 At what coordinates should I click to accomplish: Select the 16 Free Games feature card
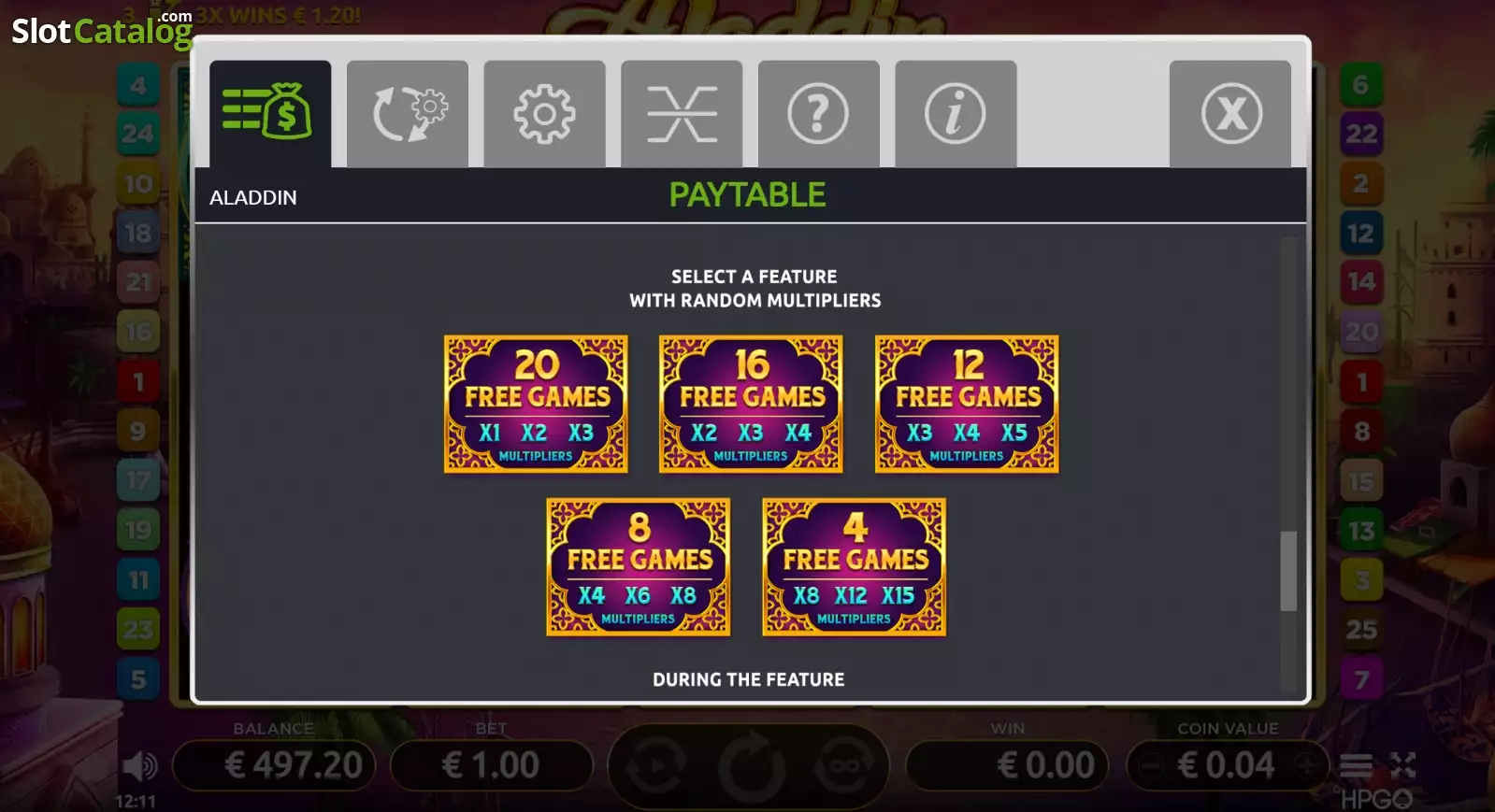(751, 404)
